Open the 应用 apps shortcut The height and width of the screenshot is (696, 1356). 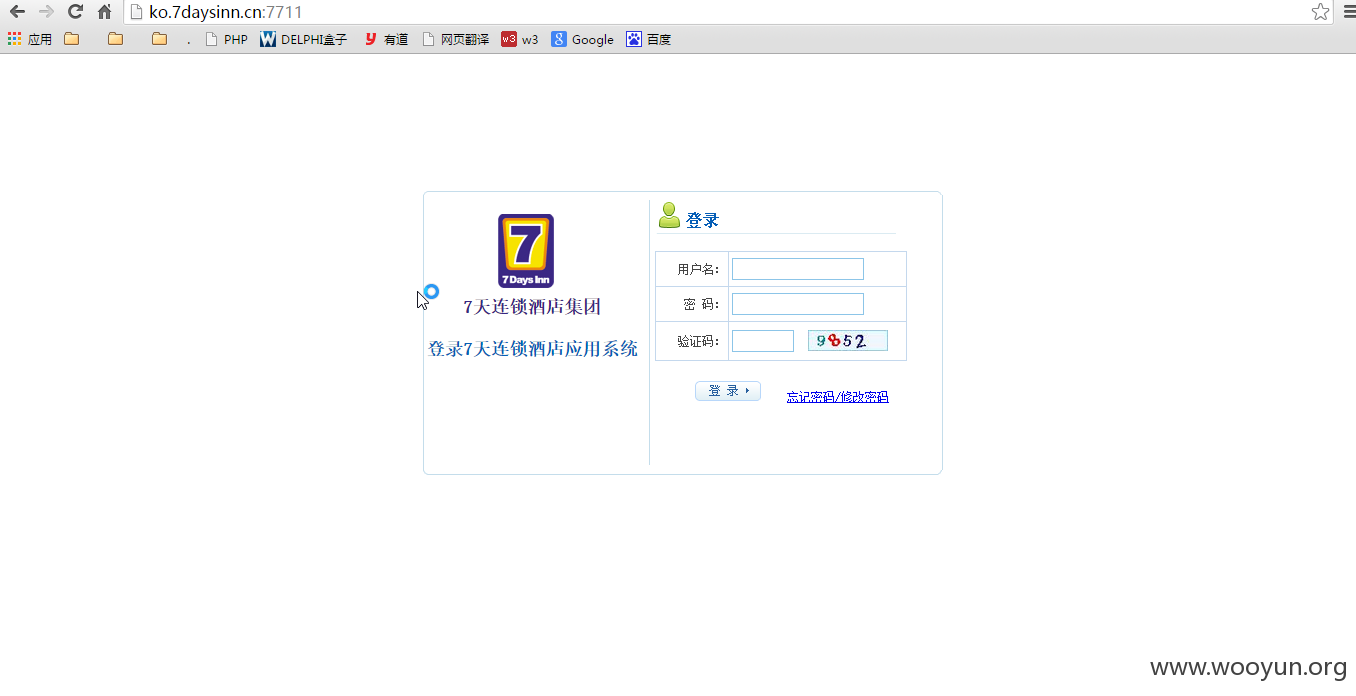(x=30, y=39)
